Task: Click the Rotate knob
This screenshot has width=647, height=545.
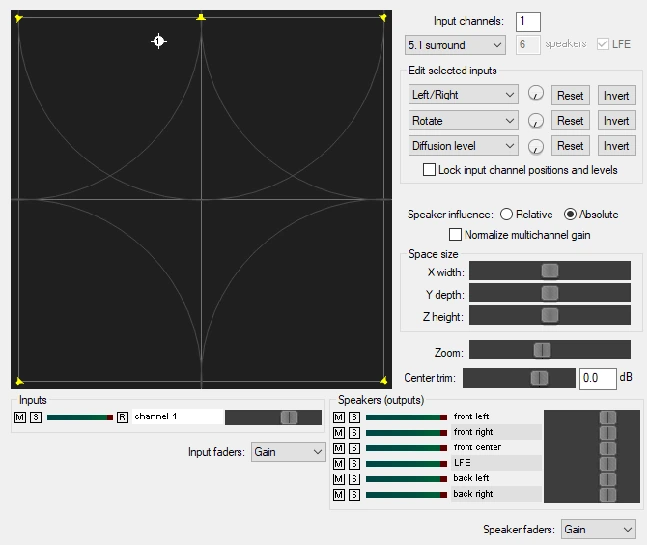Action: [536, 121]
